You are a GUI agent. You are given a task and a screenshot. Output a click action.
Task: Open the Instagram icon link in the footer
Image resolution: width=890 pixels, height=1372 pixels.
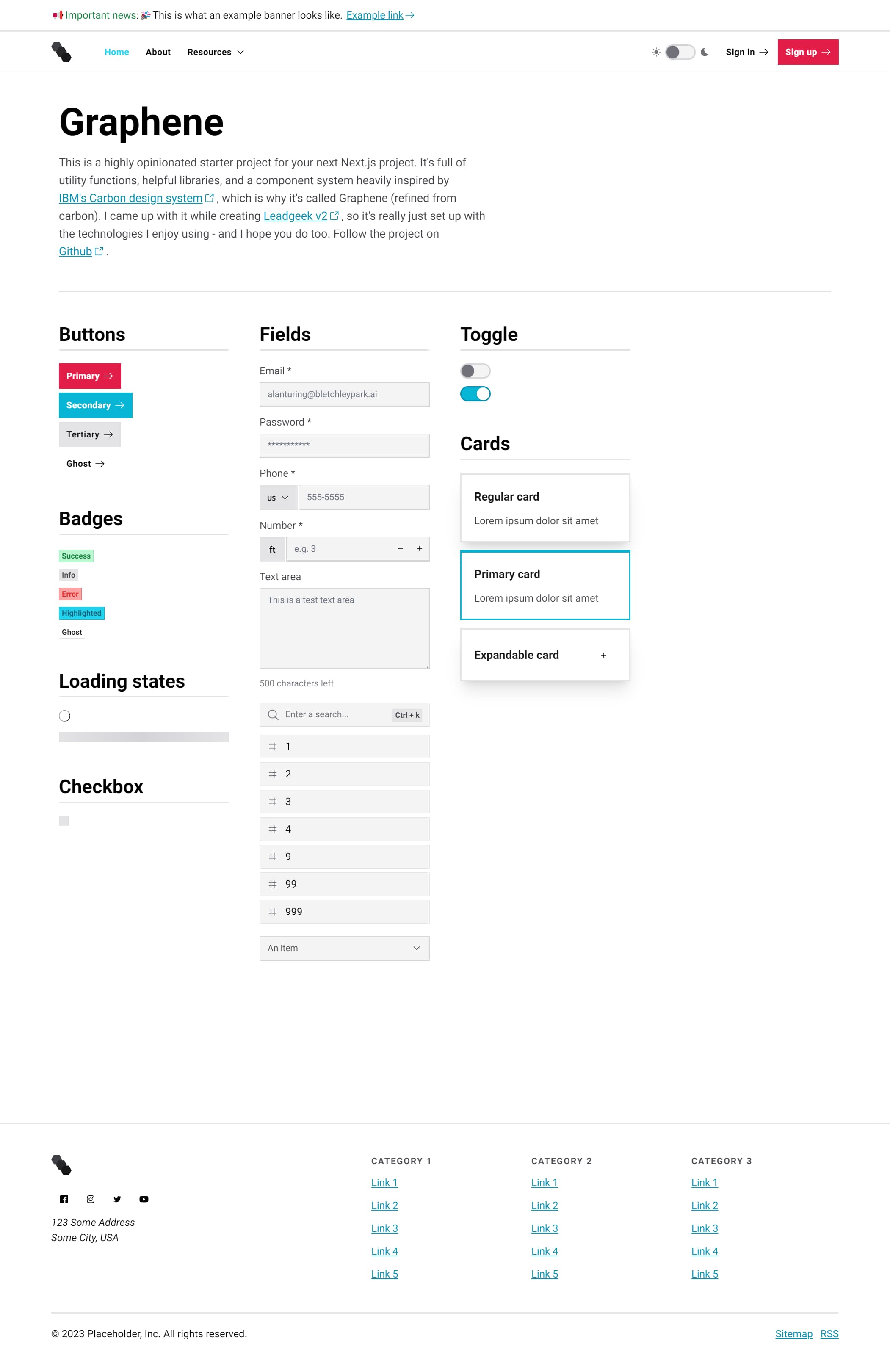pos(91,1199)
